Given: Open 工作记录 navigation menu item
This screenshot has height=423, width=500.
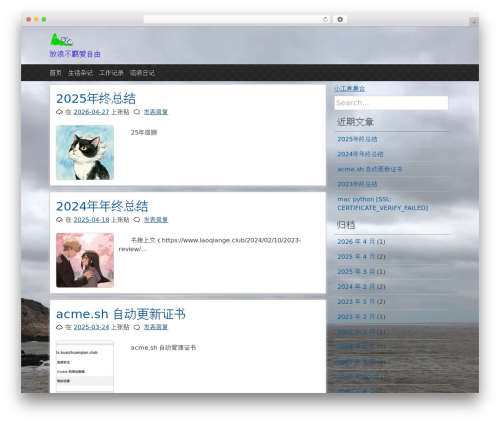Looking at the screenshot, I should (x=111, y=73).
